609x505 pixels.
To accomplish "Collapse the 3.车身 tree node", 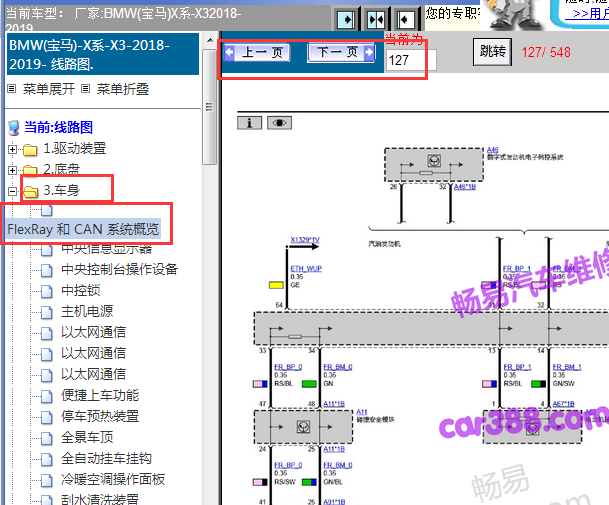I will pyautogui.click(x=12, y=191).
